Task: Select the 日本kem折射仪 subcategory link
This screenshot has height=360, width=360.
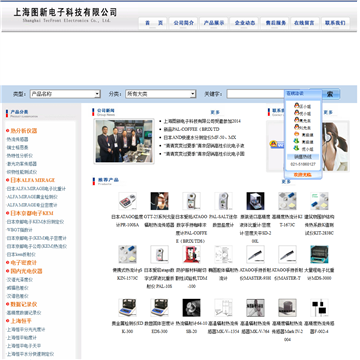Action: (20, 254)
